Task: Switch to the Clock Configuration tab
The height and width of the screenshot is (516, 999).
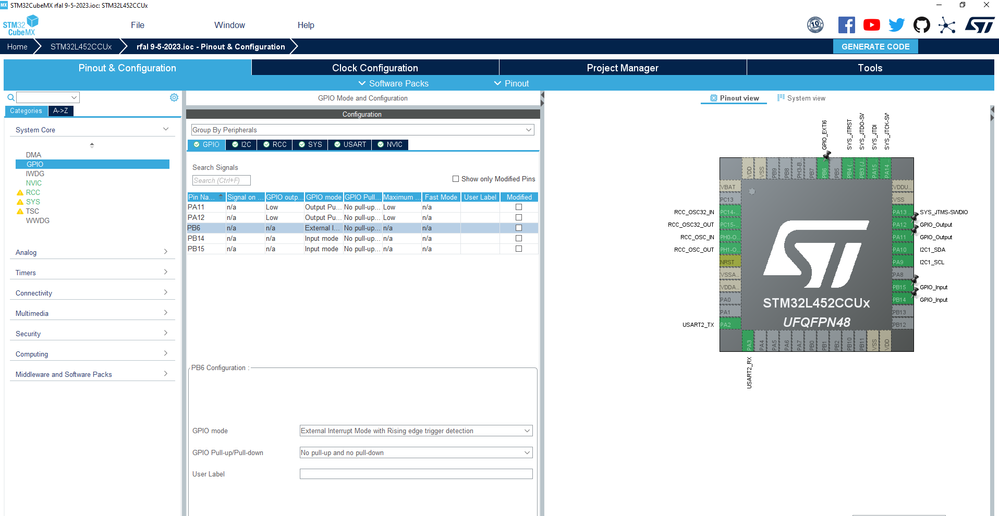Action: 375,68
